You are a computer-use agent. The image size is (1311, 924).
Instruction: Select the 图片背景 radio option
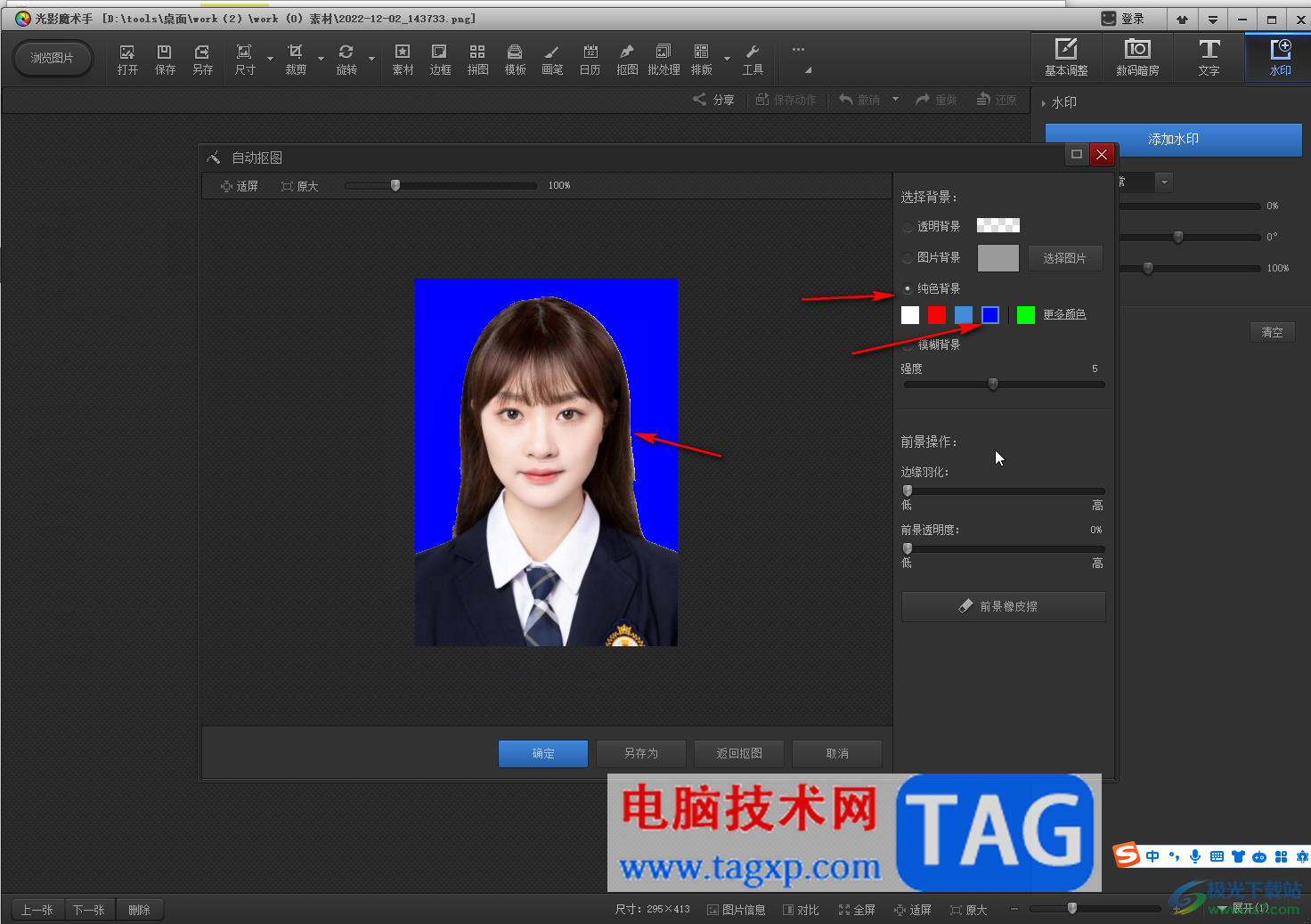(908, 258)
